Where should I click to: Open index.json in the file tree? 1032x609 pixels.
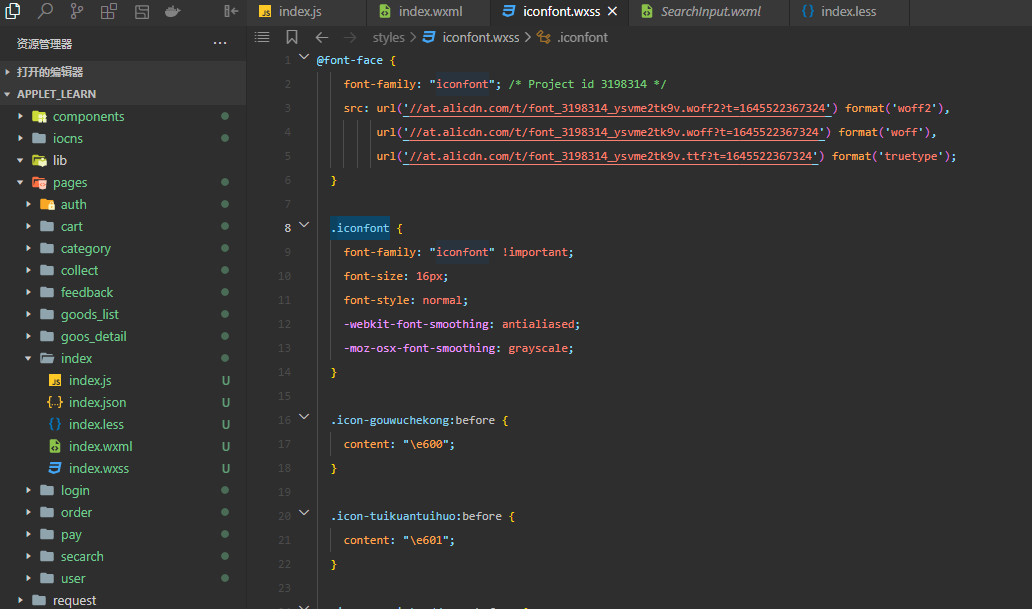(x=97, y=402)
